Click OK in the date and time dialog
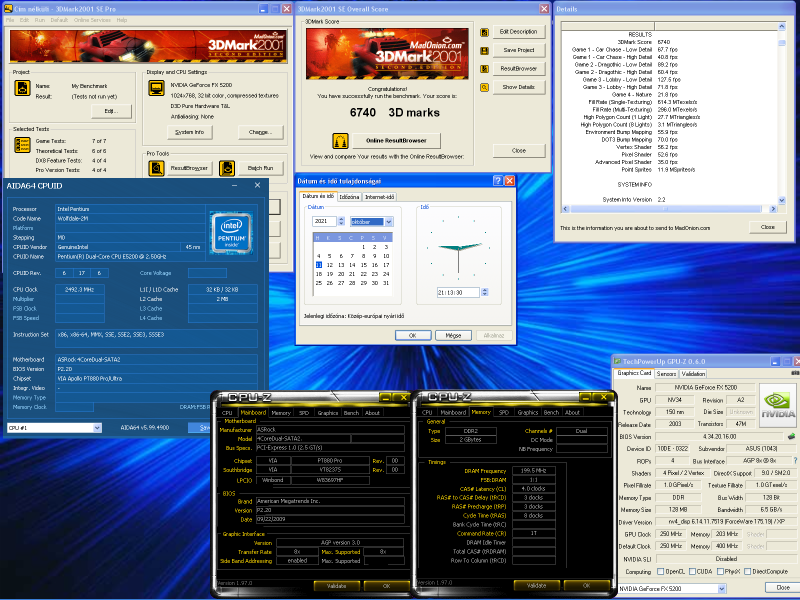800x600 pixels. coord(413,335)
